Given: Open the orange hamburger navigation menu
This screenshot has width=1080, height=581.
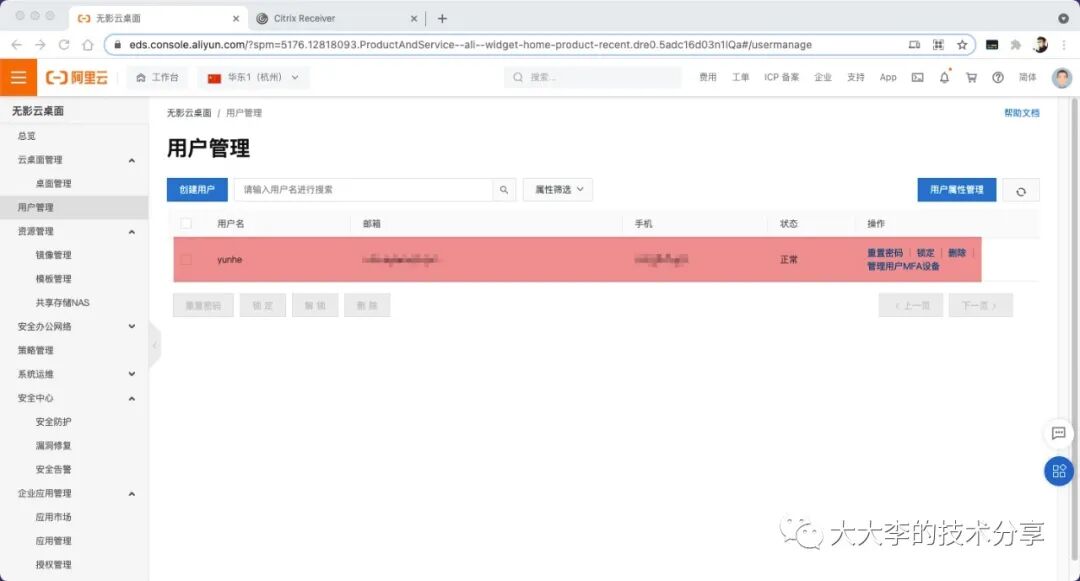Looking at the screenshot, I should (18, 77).
